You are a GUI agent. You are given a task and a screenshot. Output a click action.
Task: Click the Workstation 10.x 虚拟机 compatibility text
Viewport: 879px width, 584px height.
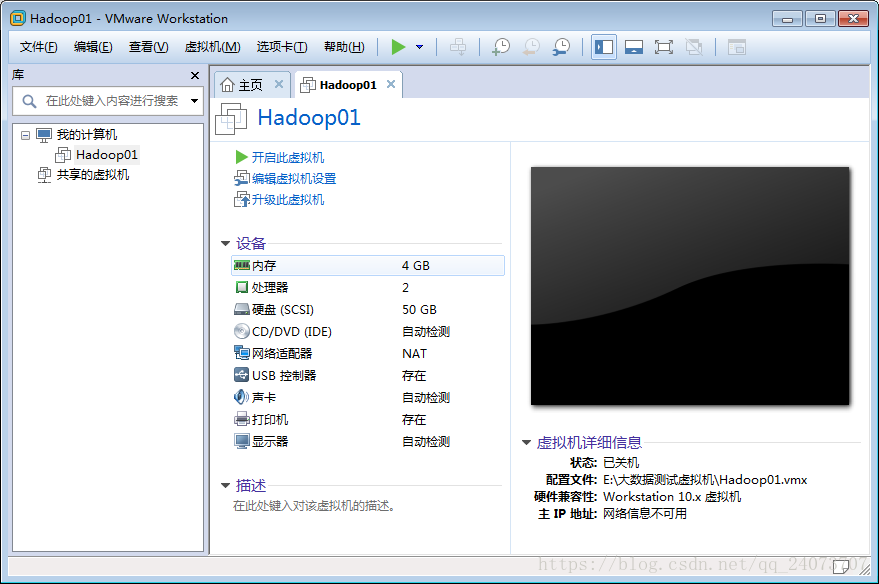672,497
